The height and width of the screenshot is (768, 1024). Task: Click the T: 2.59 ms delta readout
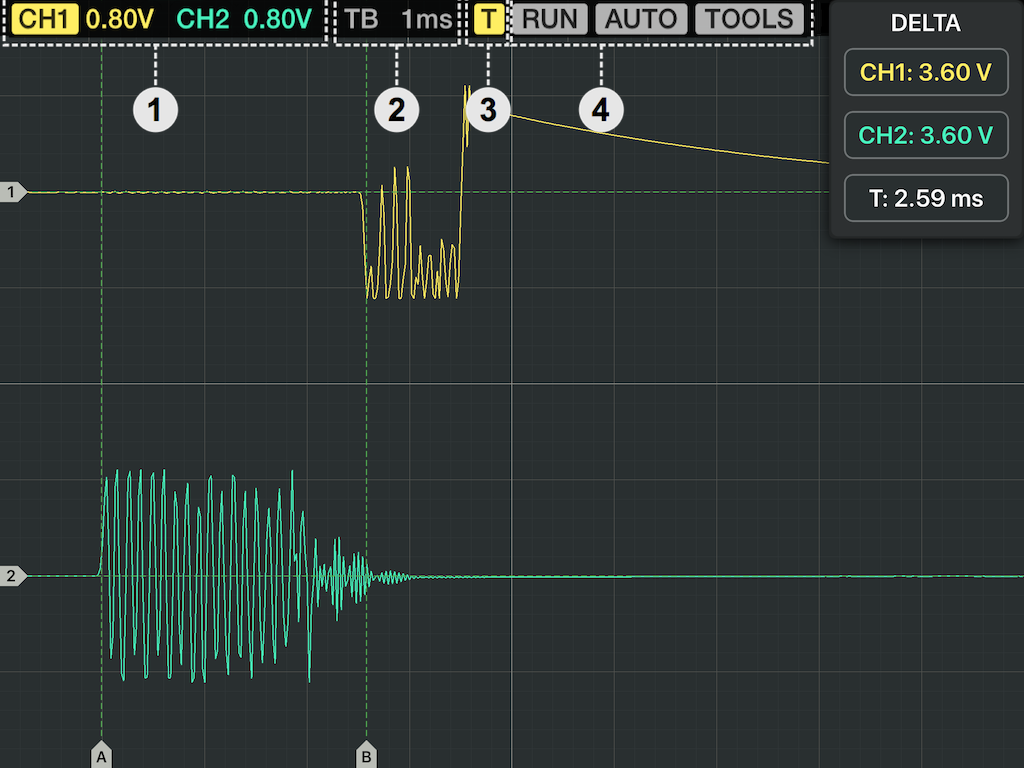pos(925,198)
